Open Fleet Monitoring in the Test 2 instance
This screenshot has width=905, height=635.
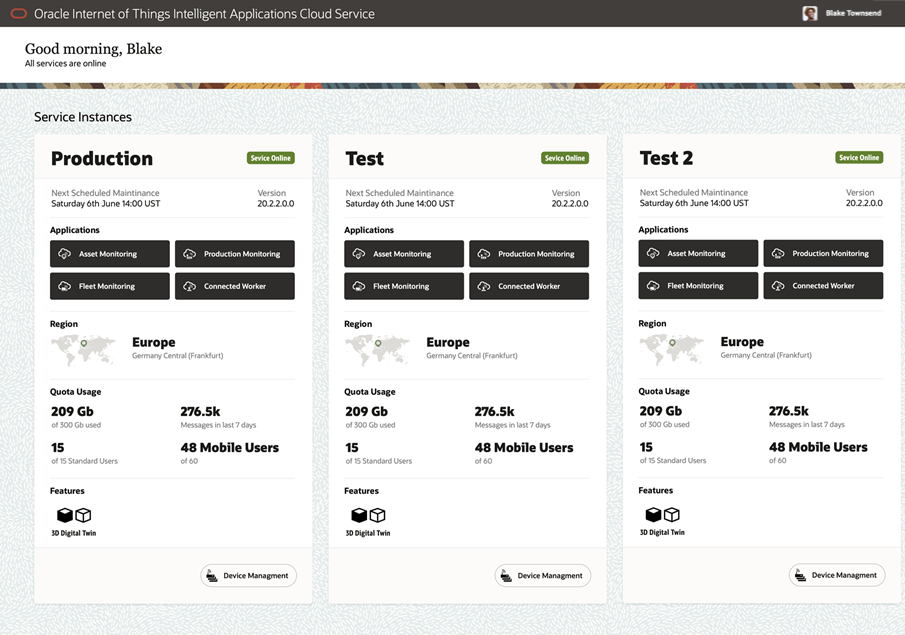(x=698, y=286)
